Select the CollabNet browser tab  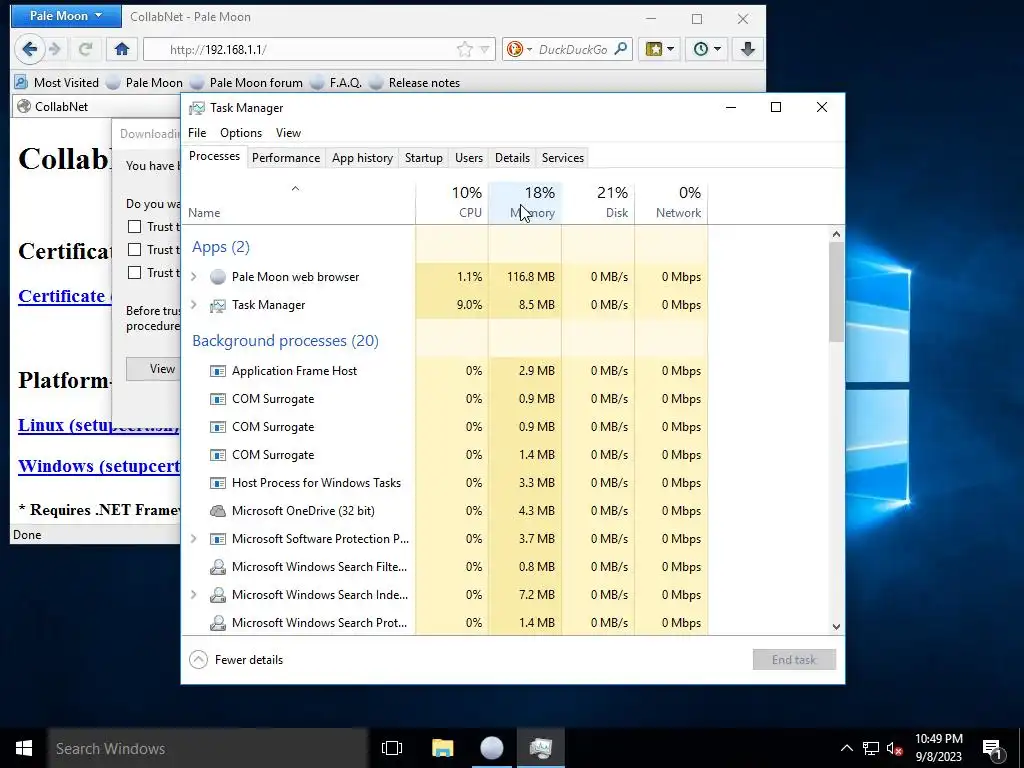pyautogui.click(x=95, y=106)
